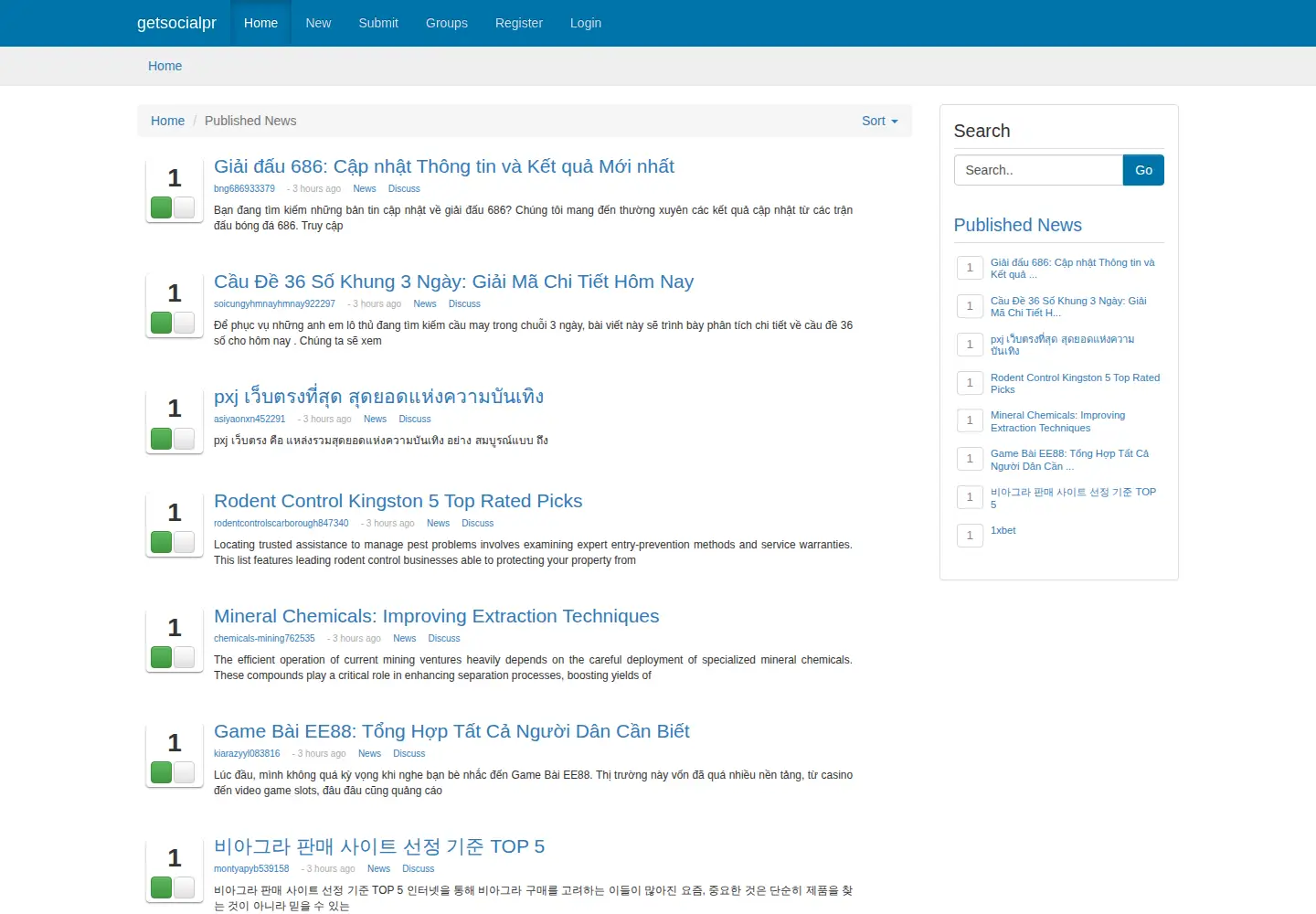The width and height of the screenshot is (1316, 914).
Task: View user montyapyb539158 profile
Action: click(x=251, y=869)
